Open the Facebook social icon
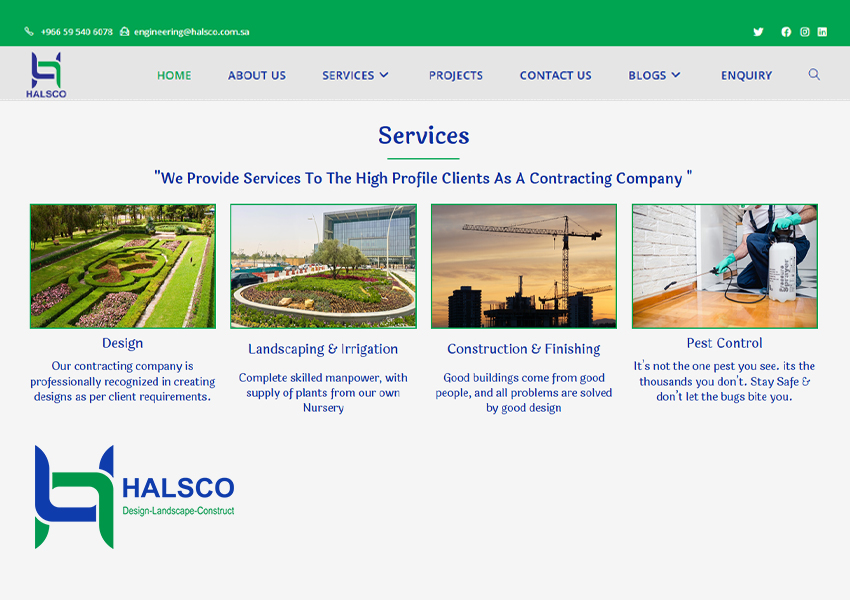850x600 pixels. click(786, 32)
